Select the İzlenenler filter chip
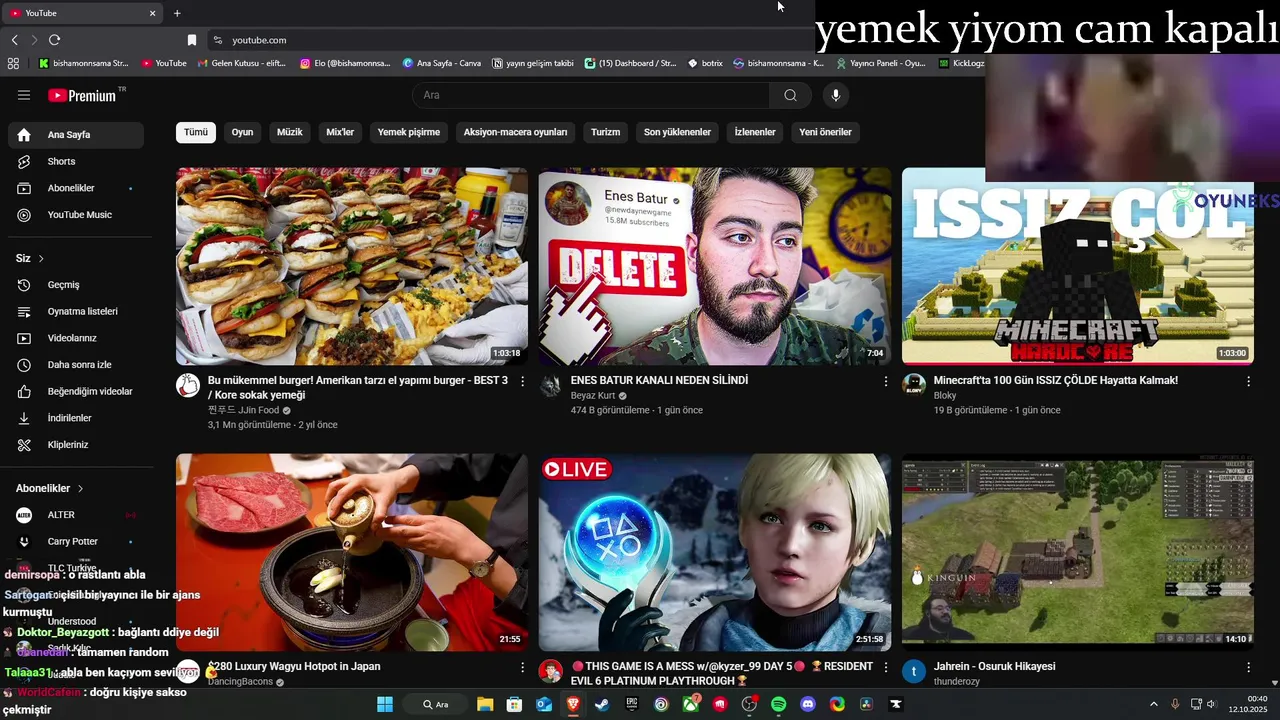The width and height of the screenshot is (1280, 720). click(755, 132)
